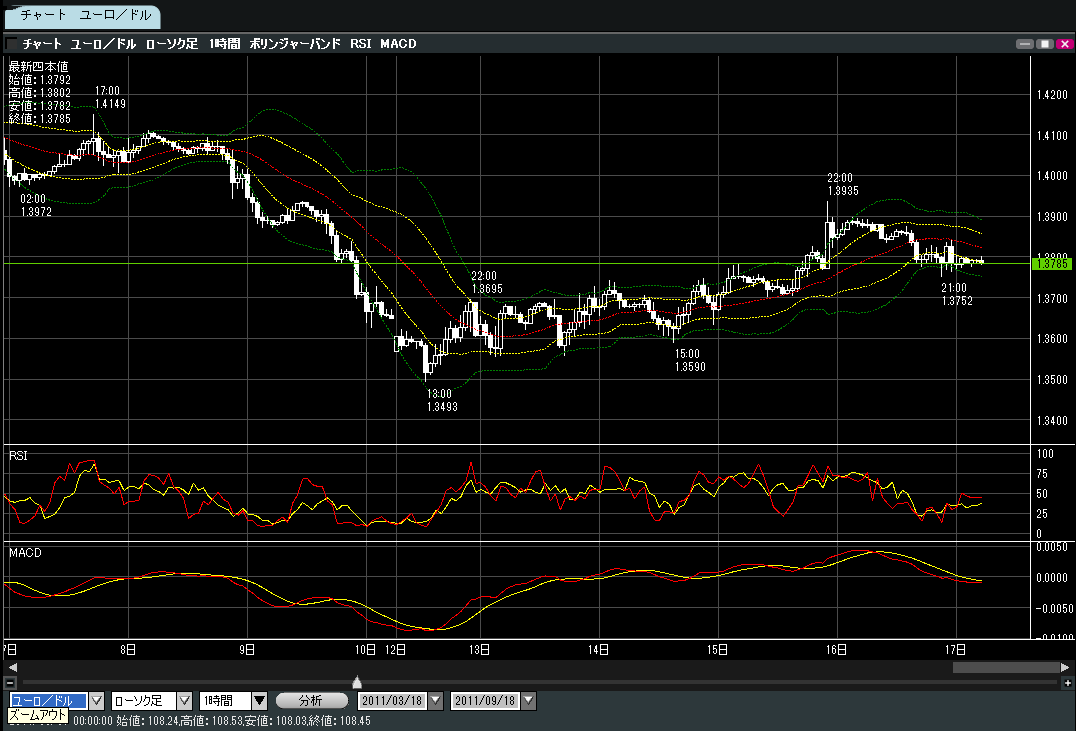Click the RSI indicator panel label
The width and height of the screenshot is (1076, 731).
point(18,456)
